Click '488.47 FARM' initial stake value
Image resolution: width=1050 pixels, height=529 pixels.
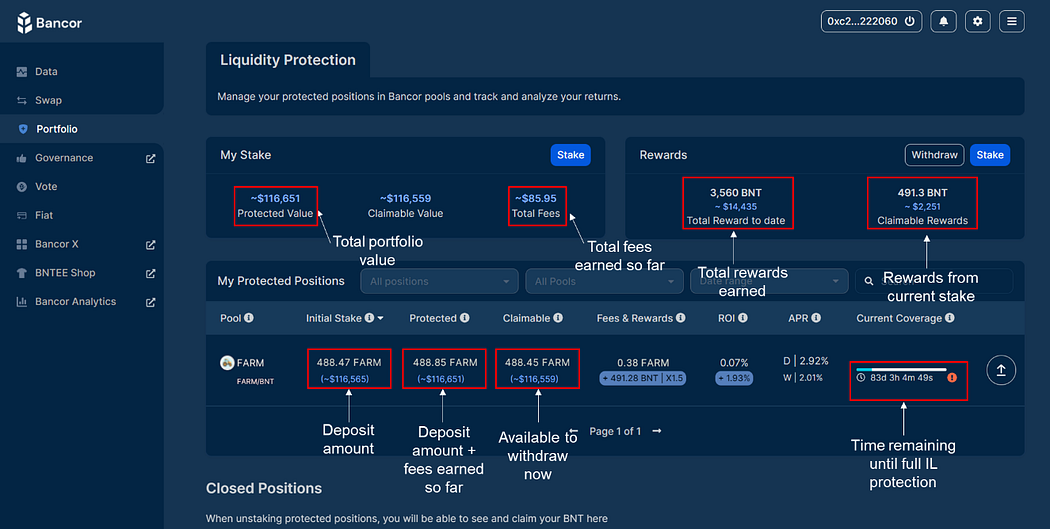point(349,362)
